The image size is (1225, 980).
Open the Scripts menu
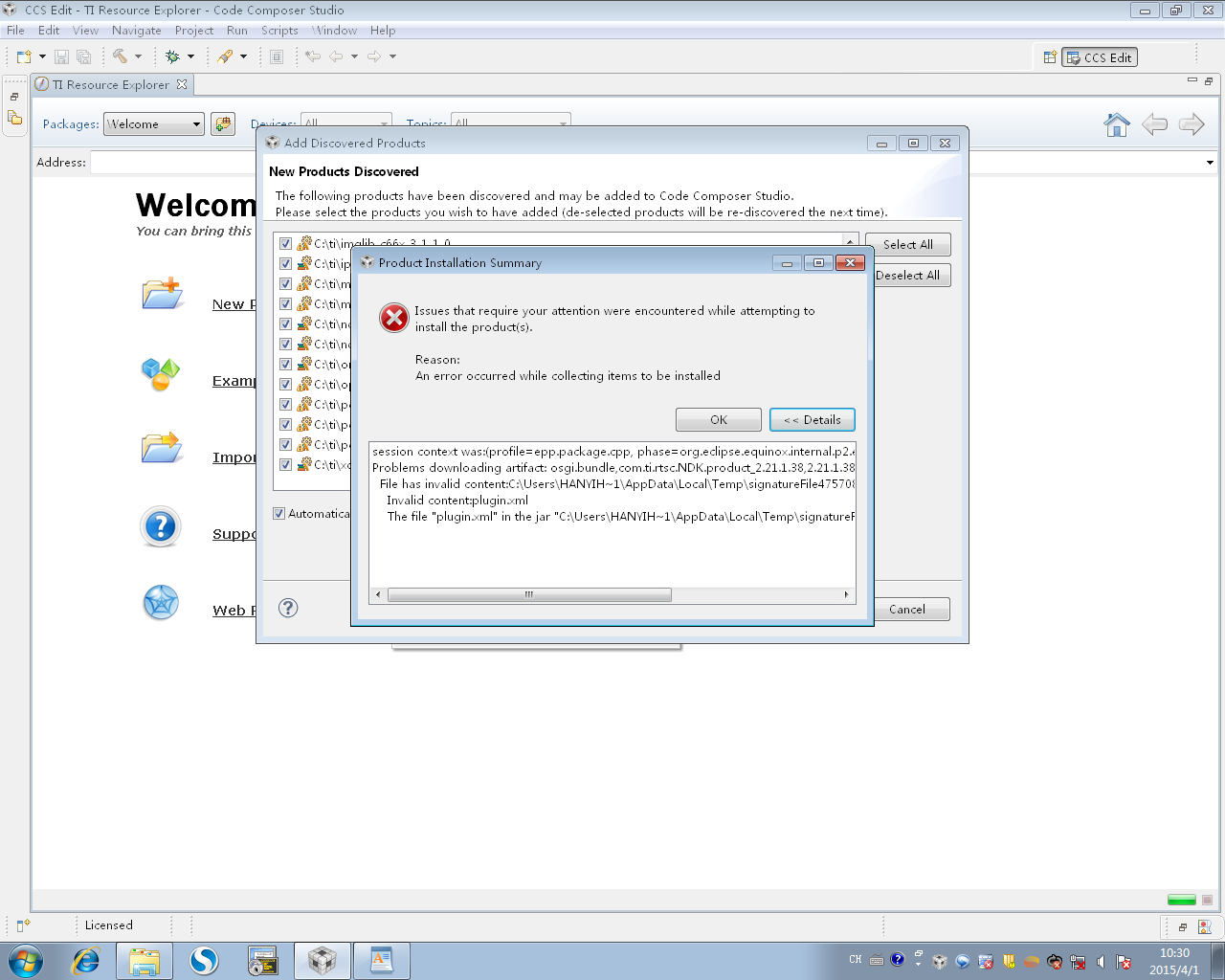click(279, 31)
